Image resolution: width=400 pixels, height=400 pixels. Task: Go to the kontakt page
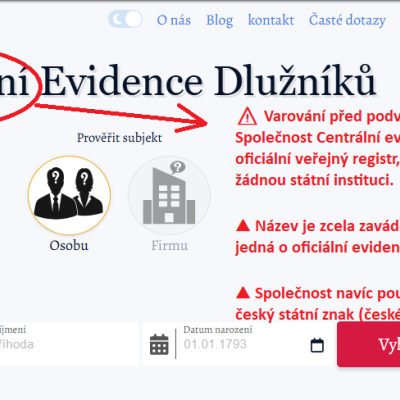tap(271, 20)
